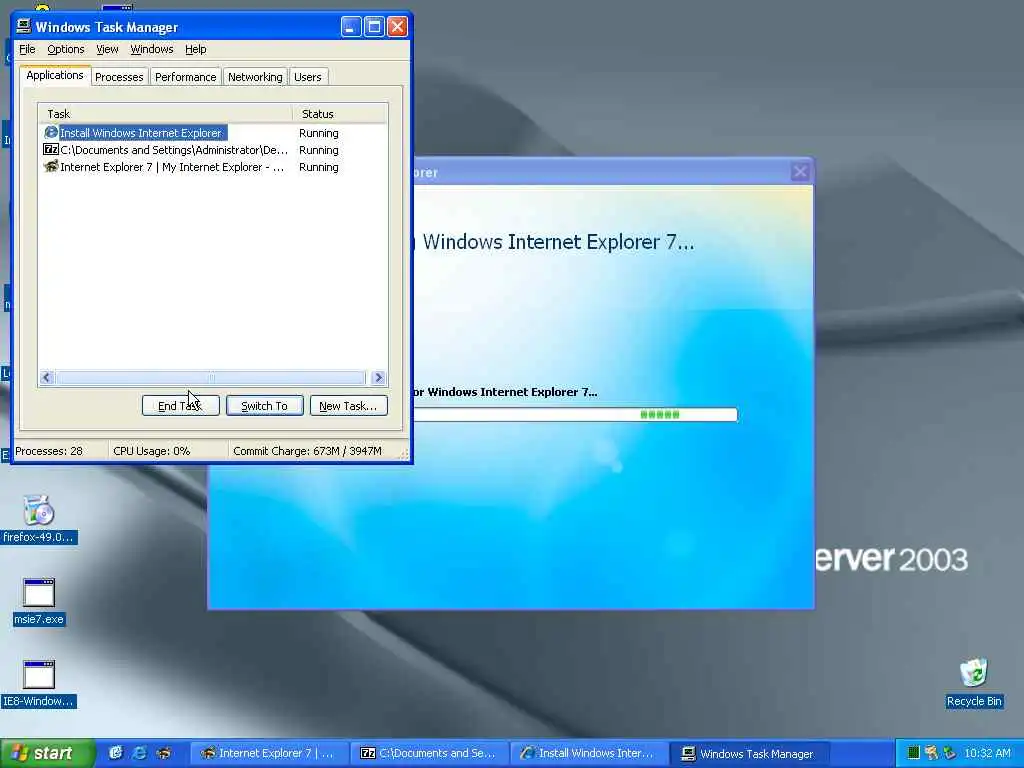
Task: Click the Task Manager title bar icon
Action: coord(24,26)
